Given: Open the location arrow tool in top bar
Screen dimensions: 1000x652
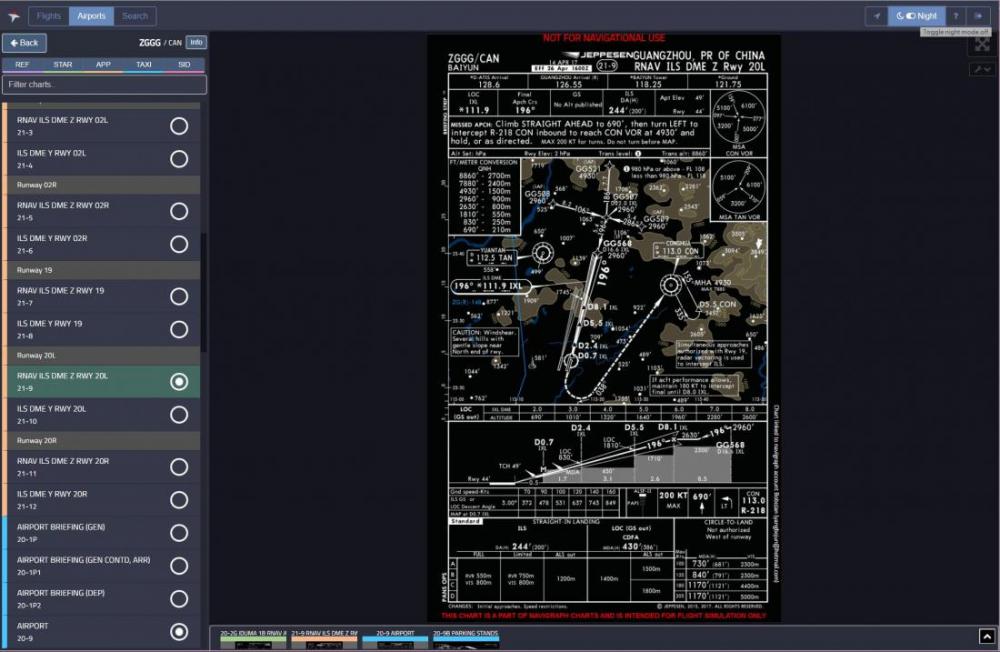Looking at the screenshot, I should click(x=877, y=16).
